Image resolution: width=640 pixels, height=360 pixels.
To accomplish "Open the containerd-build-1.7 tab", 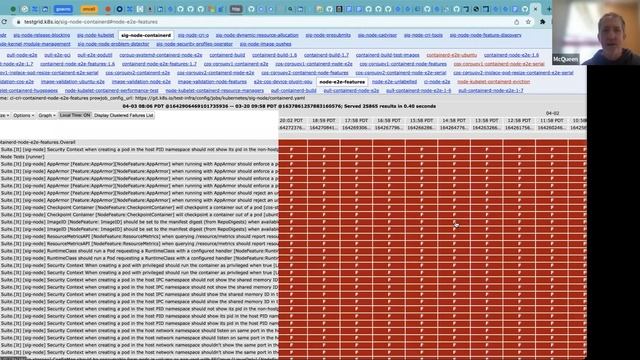I will [326, 55].
